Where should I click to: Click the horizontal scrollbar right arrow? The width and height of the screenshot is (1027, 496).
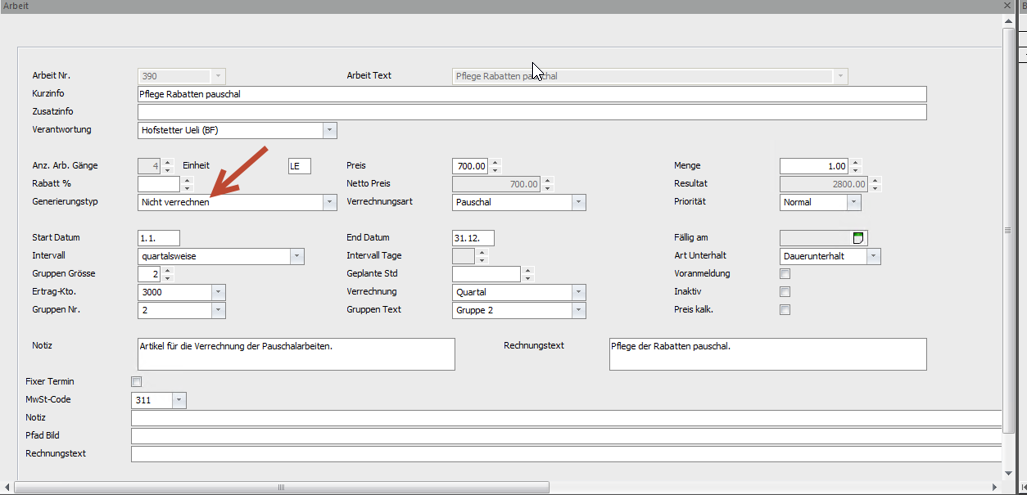995,487
